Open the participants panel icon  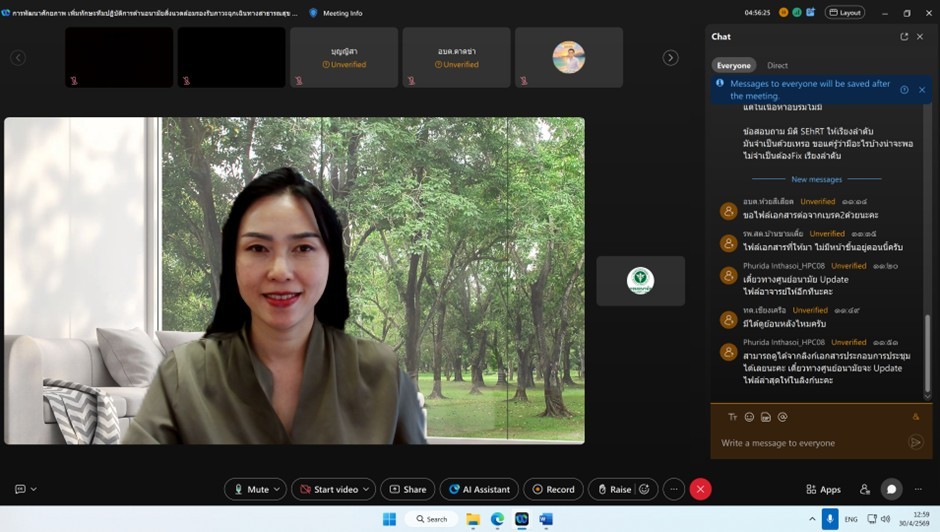click(x=864, y=489)
